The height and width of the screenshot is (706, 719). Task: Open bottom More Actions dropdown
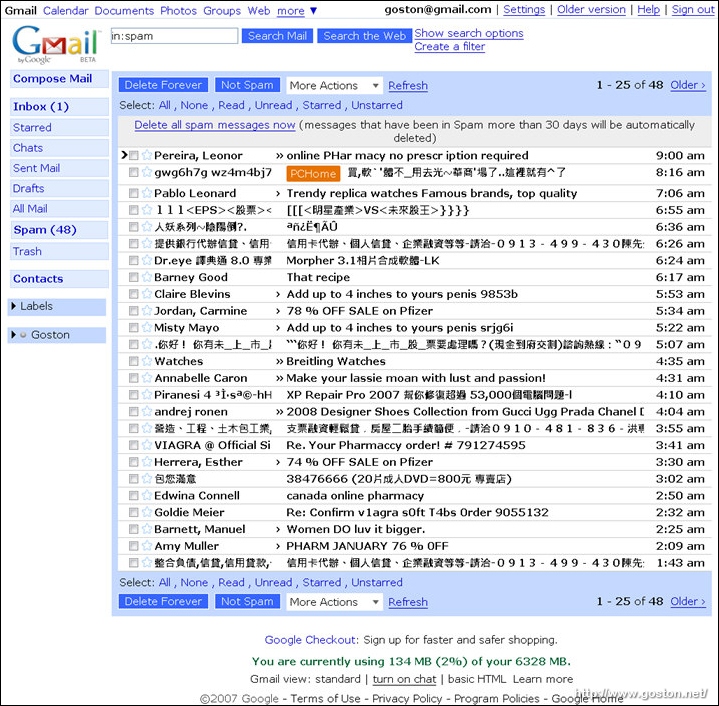click(x=334, y=601)
